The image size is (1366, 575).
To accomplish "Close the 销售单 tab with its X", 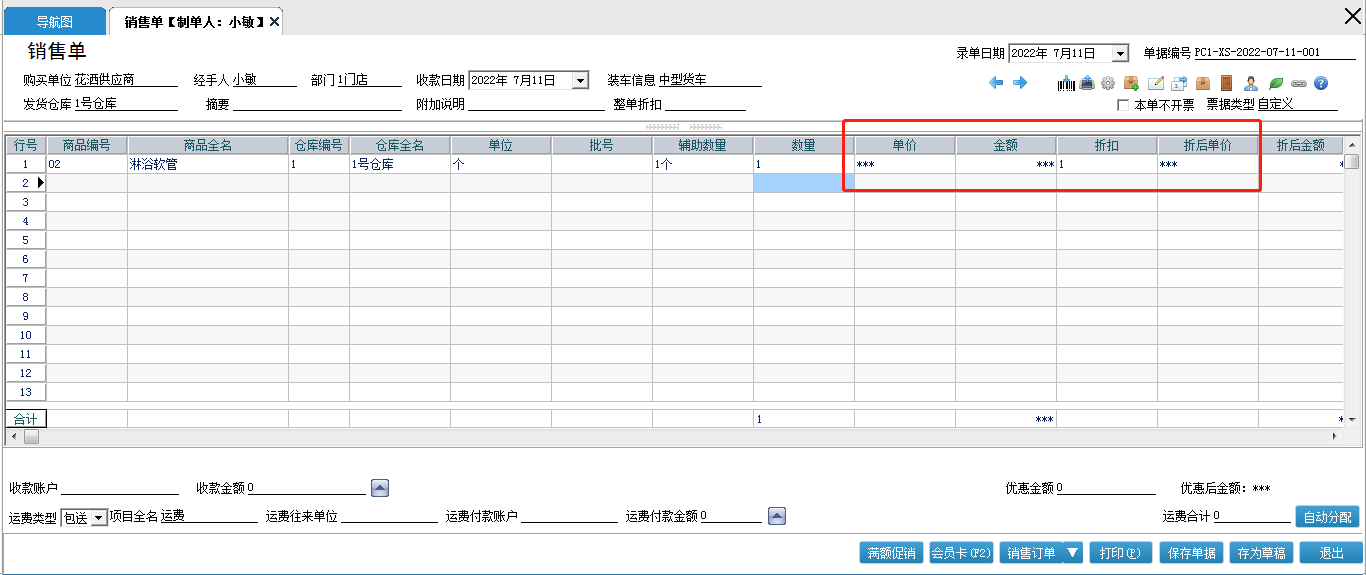I will click(x=274, y=21).
